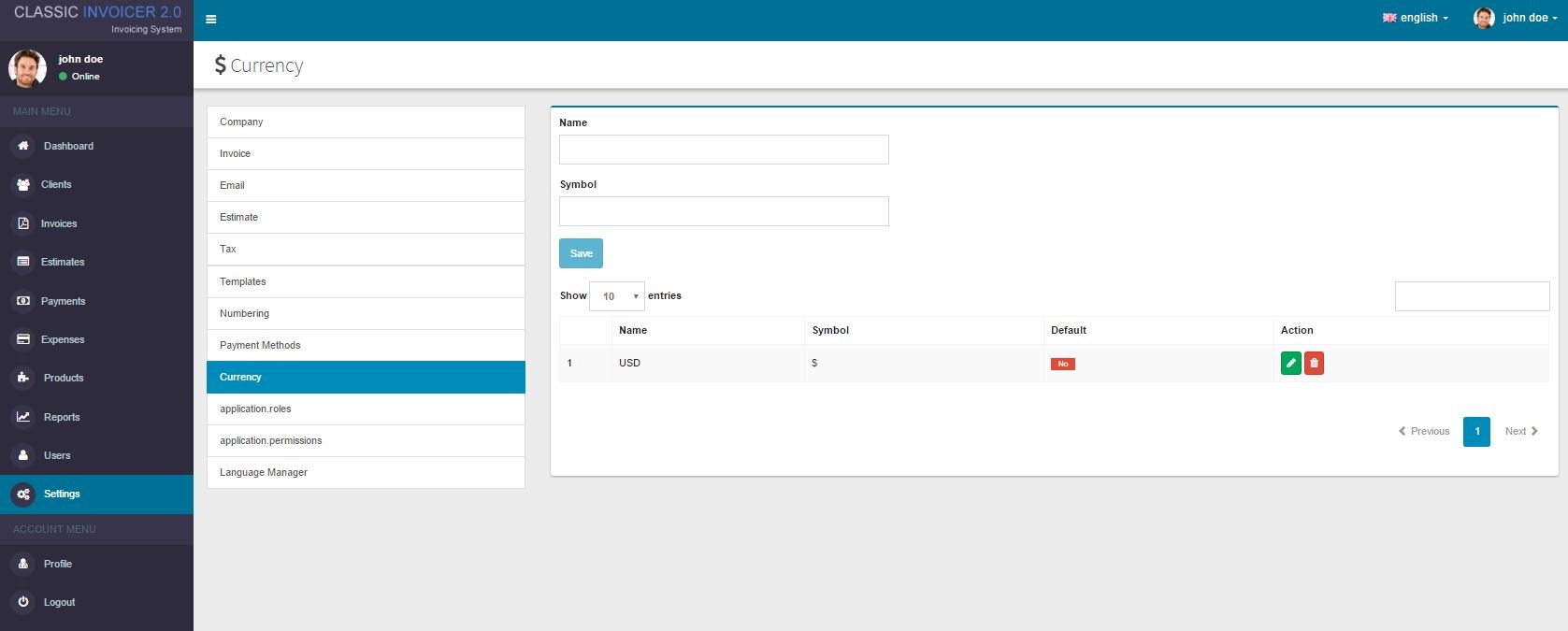Focus the Symbol input field

tap(724, 211)
